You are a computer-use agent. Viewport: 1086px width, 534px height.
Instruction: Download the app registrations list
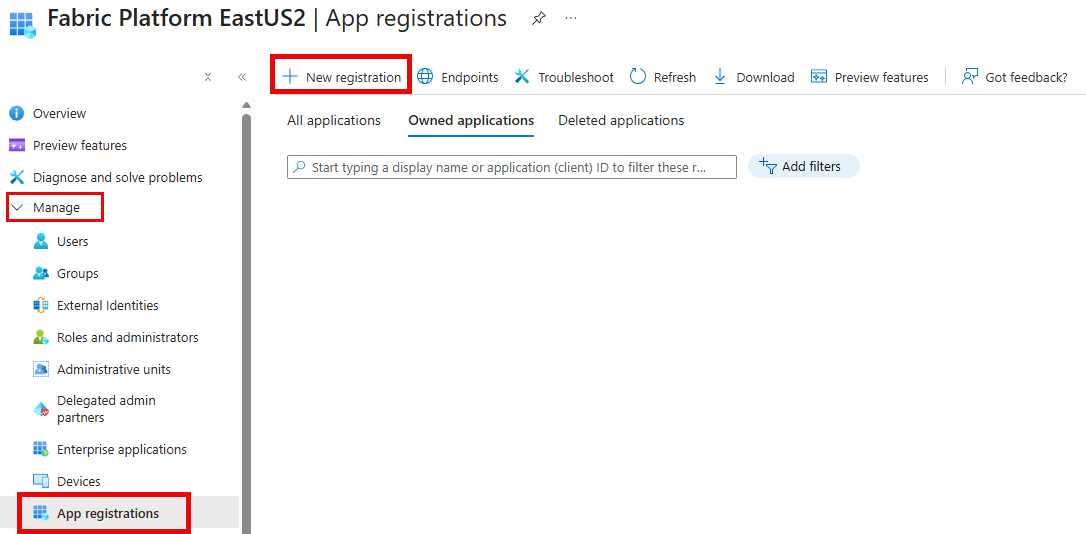(x=754, y=77)
